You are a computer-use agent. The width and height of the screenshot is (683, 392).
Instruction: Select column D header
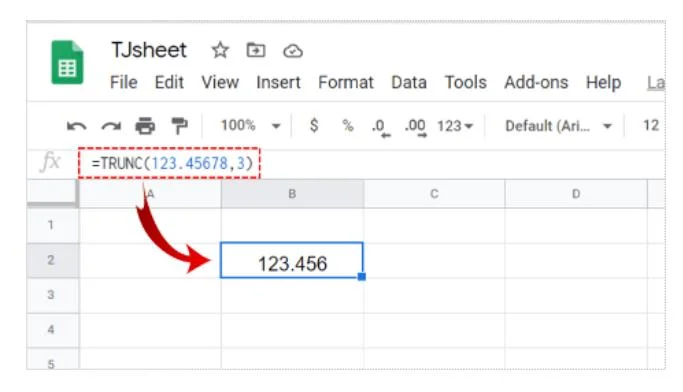tap(576, 194)
